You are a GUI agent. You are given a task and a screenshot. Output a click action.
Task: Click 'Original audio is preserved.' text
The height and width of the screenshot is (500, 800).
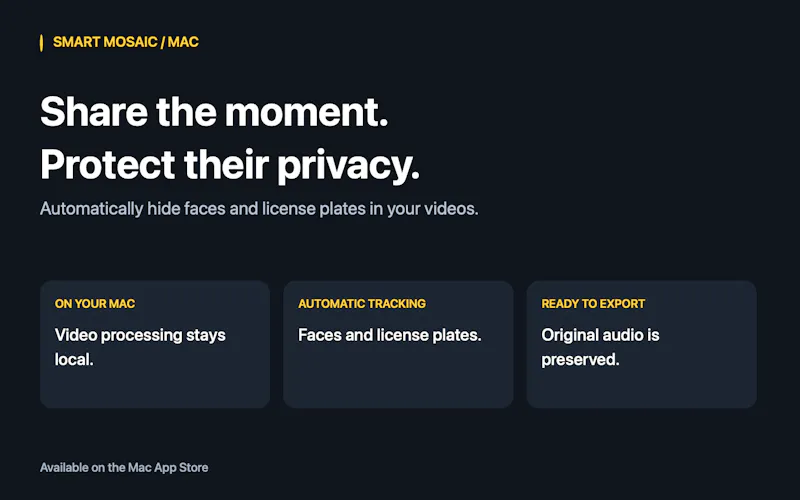coord(600,347)
